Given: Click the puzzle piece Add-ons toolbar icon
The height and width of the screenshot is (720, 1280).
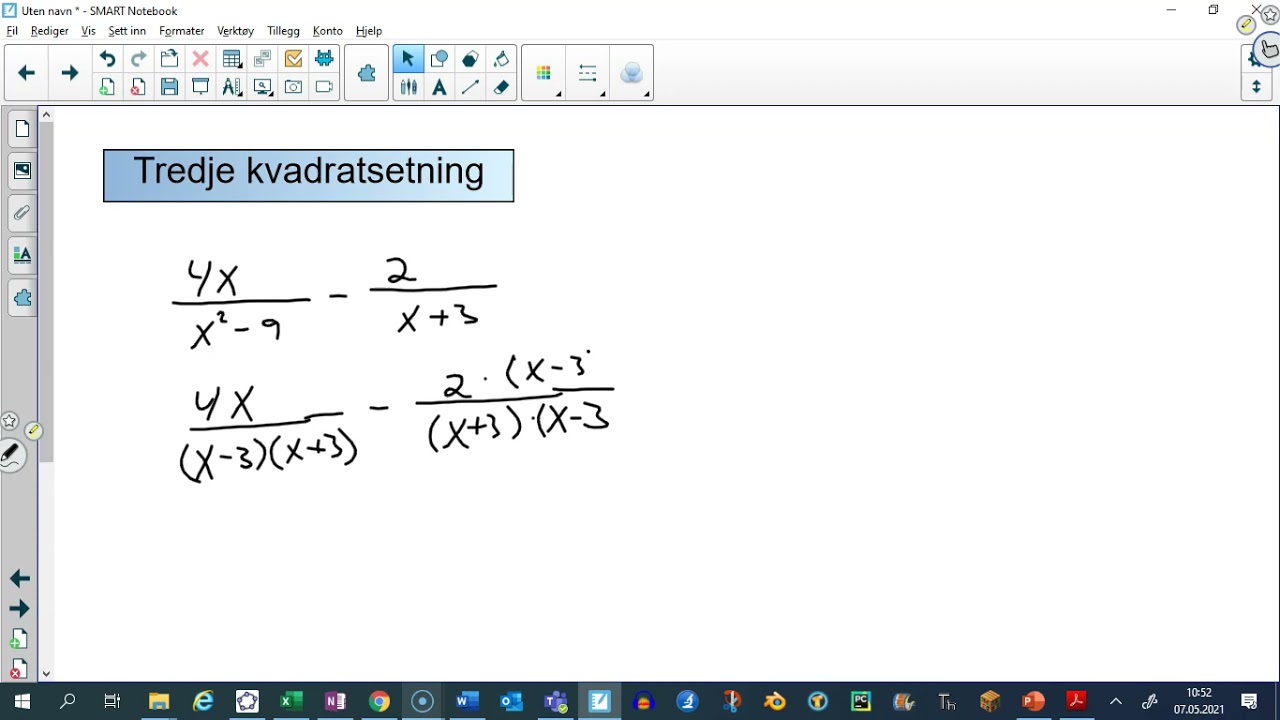Looking at the screenshot, I should [x=367, y=73].
